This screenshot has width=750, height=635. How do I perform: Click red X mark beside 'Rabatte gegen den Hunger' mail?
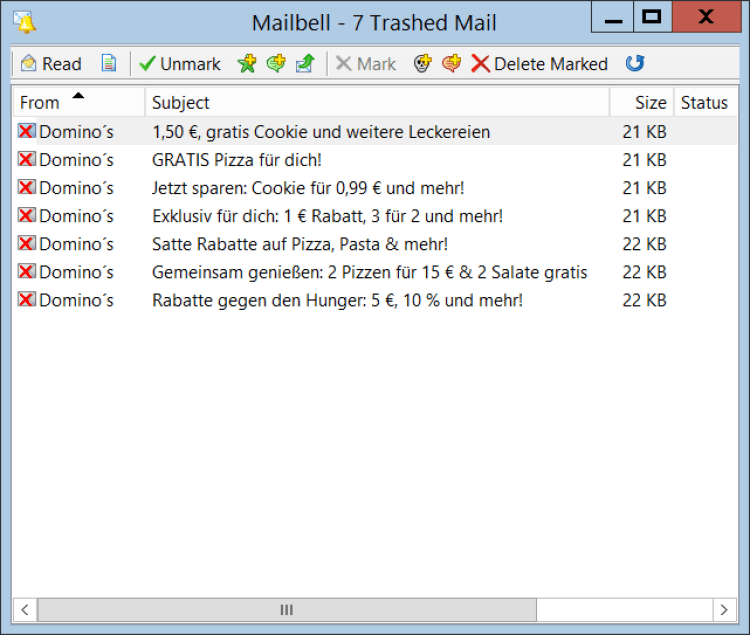click(x=27, y=299)
